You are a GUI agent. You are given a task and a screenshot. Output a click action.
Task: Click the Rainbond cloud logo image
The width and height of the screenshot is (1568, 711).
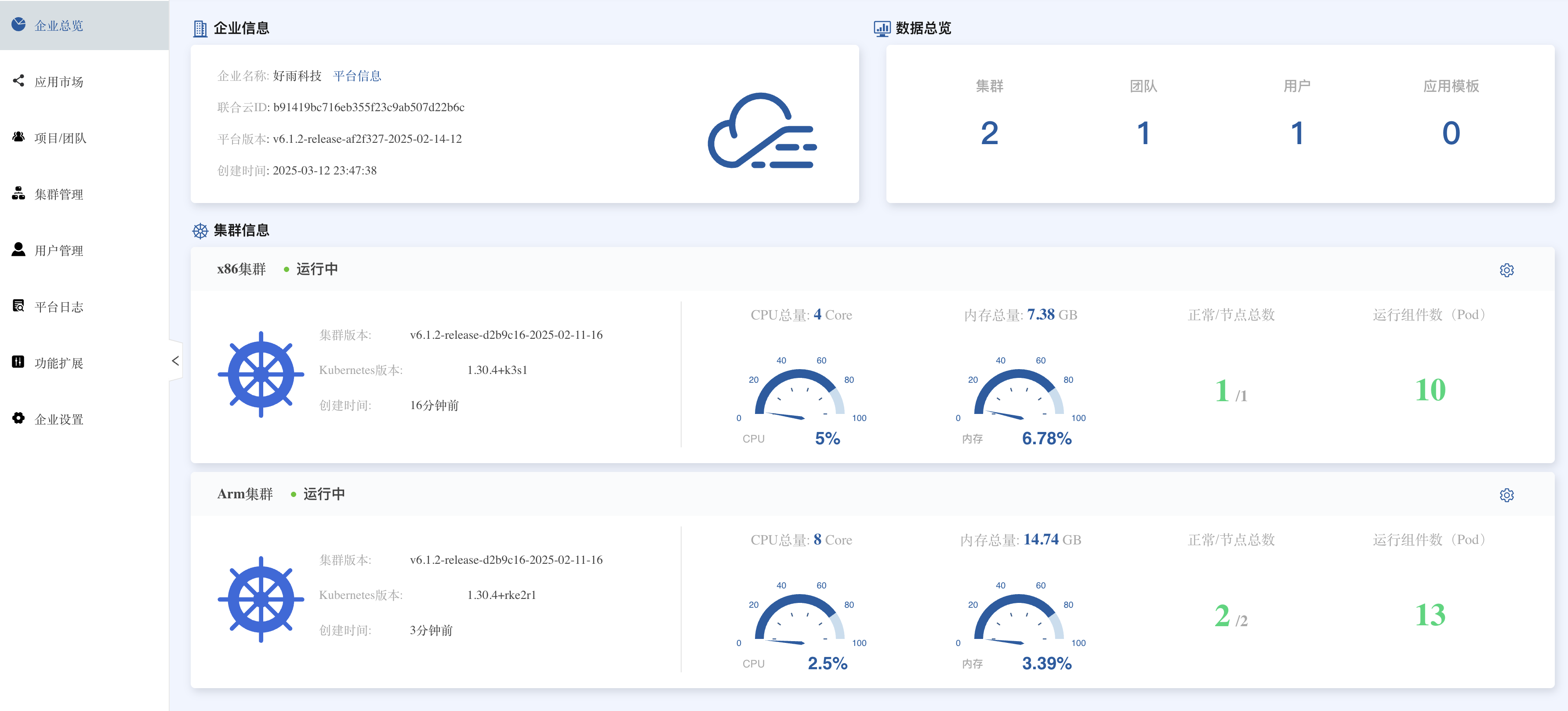[x=762, y=131]
